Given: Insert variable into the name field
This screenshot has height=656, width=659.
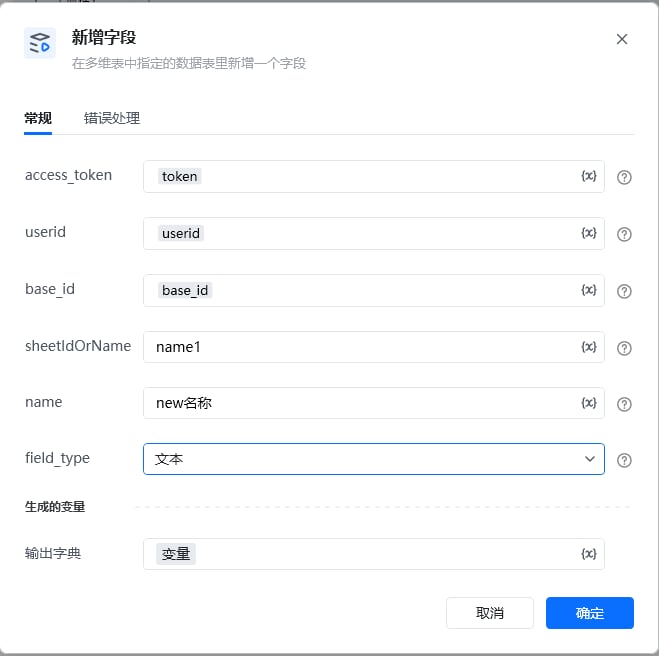Looking at the screenshot, I should pos(589,403).
